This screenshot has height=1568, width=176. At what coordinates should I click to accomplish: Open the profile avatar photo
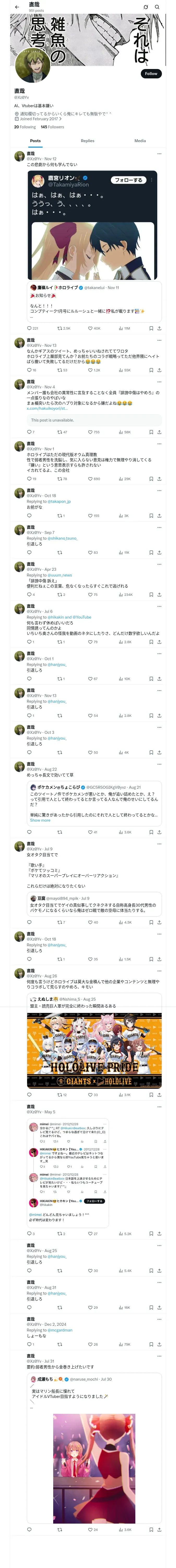(32, 66)
